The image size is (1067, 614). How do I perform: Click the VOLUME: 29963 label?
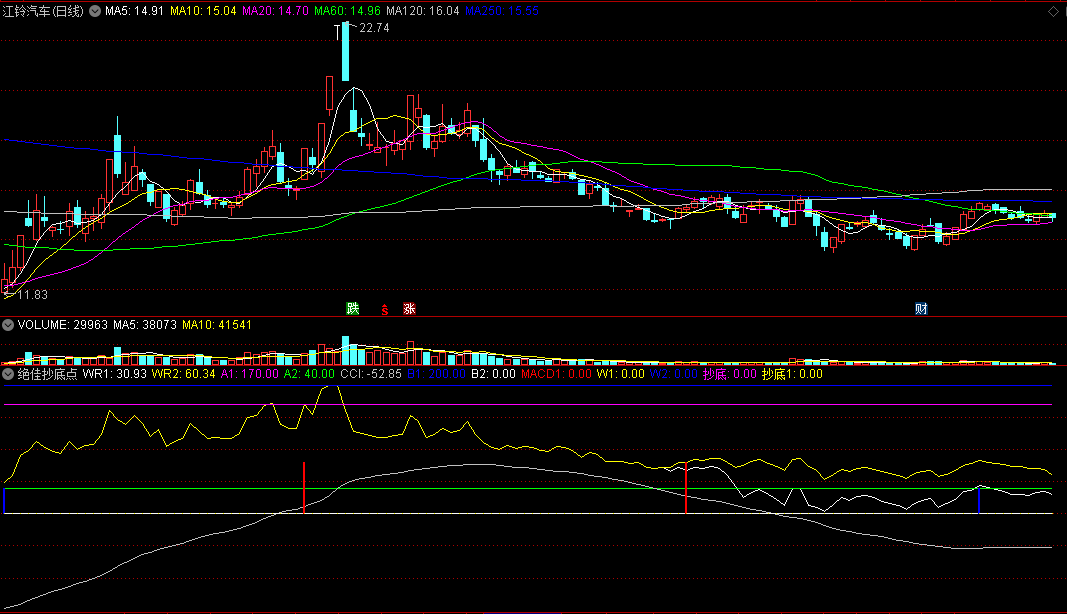click(63, 325)
